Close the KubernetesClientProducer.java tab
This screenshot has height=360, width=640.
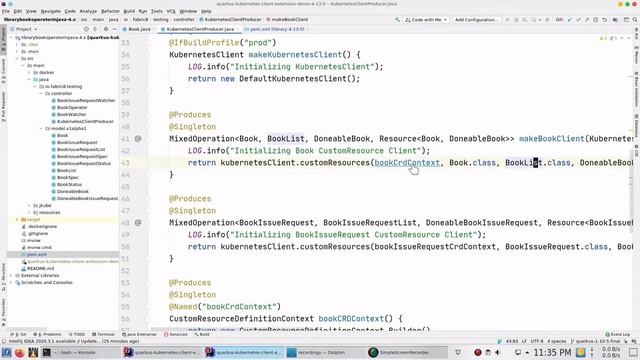tap(238, 29)
